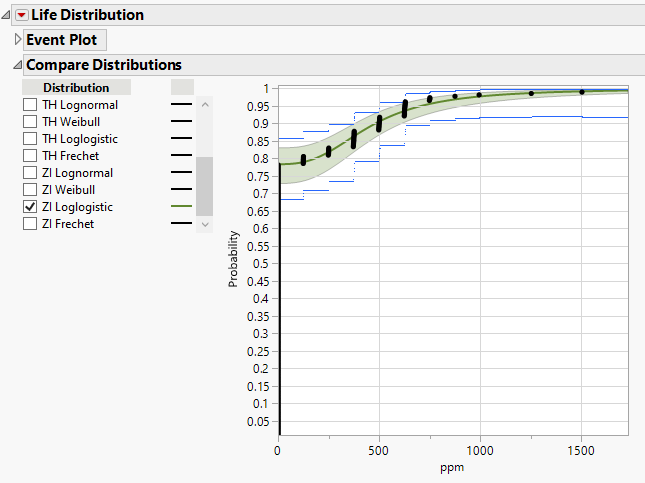The image size is (645, 483).
Task: Click the Event Plot title
Action: click(x=65, y=40)
